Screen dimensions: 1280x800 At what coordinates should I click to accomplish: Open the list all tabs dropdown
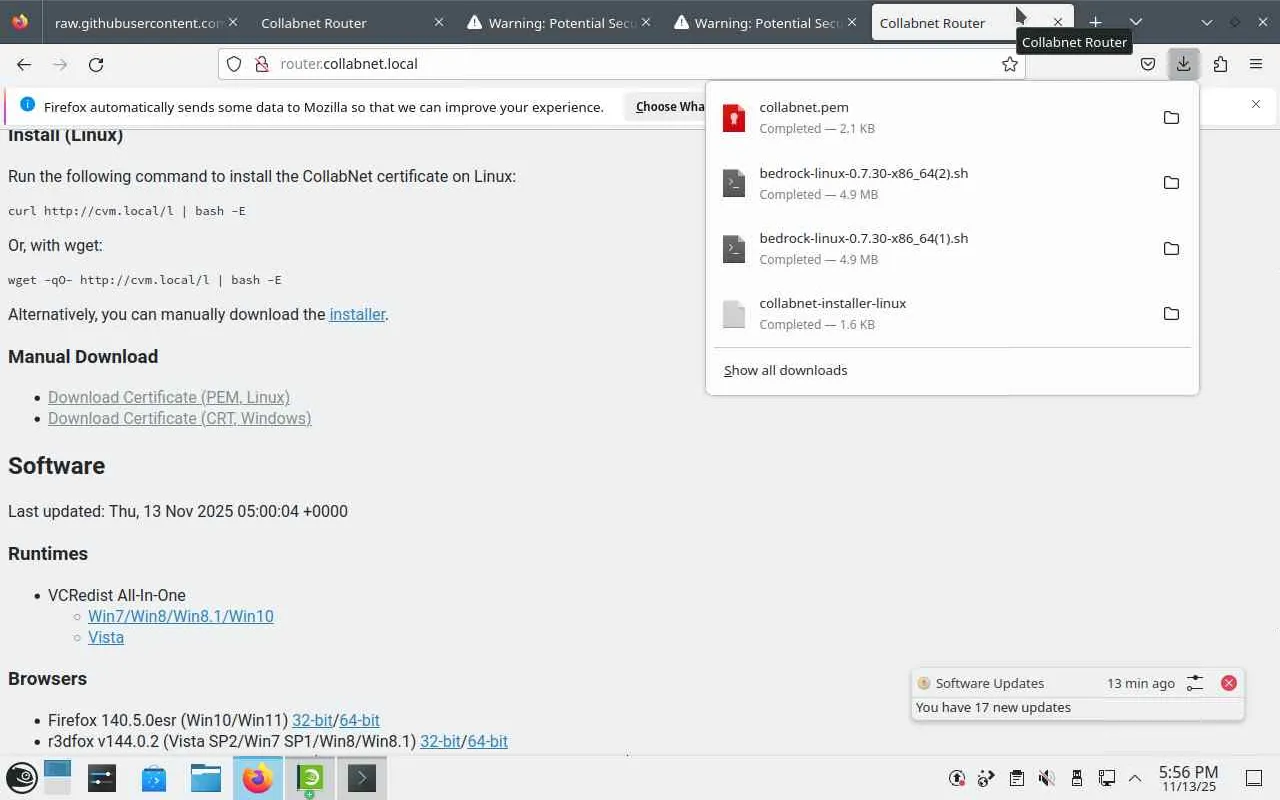(x=1136, y=22)
